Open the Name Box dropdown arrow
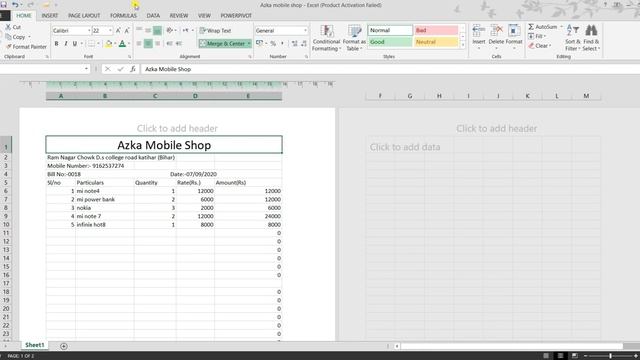The image size is (640, 360). [x=86, y=69]
